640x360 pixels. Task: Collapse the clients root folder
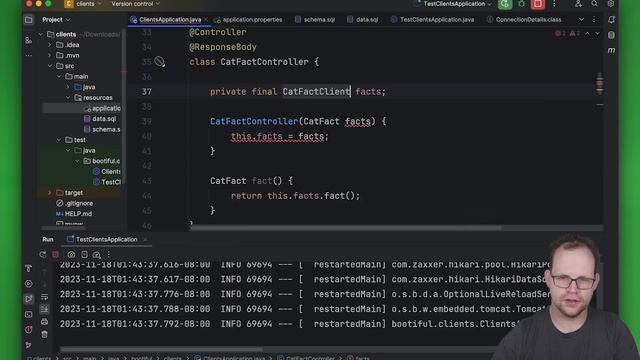click(41, 34)
